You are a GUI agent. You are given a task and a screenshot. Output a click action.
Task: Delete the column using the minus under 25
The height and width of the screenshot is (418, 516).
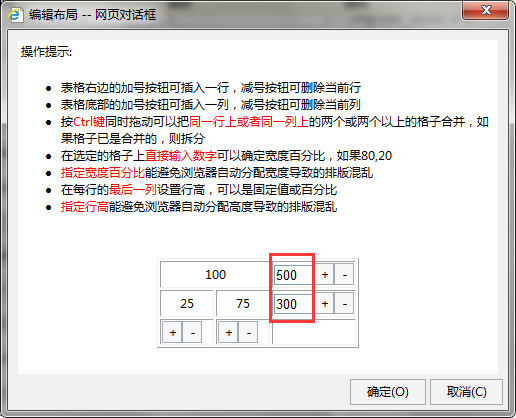point(192,332)
